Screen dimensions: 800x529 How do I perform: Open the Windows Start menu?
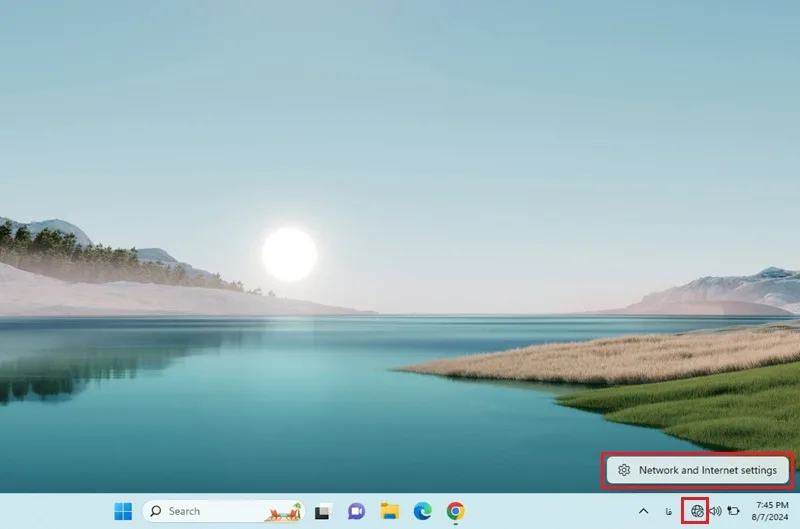click(x=123, y=511)
